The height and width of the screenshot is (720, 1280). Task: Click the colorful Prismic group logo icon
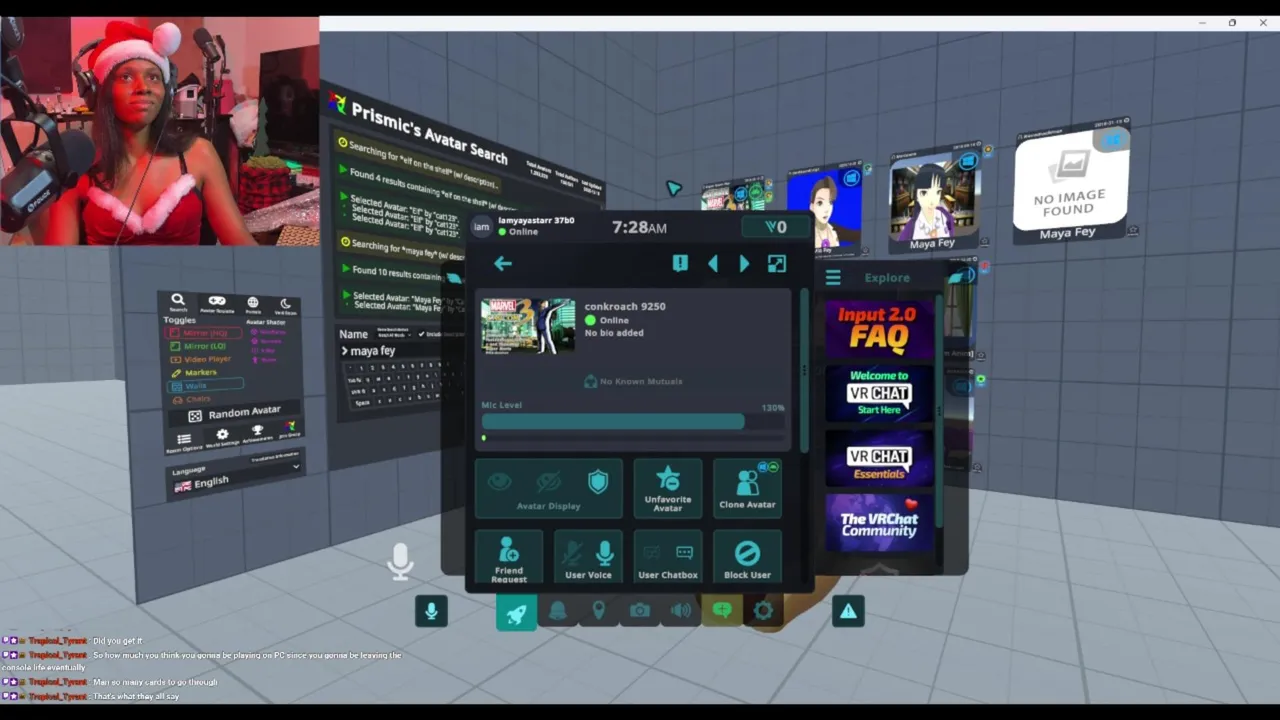click(290, 429)
